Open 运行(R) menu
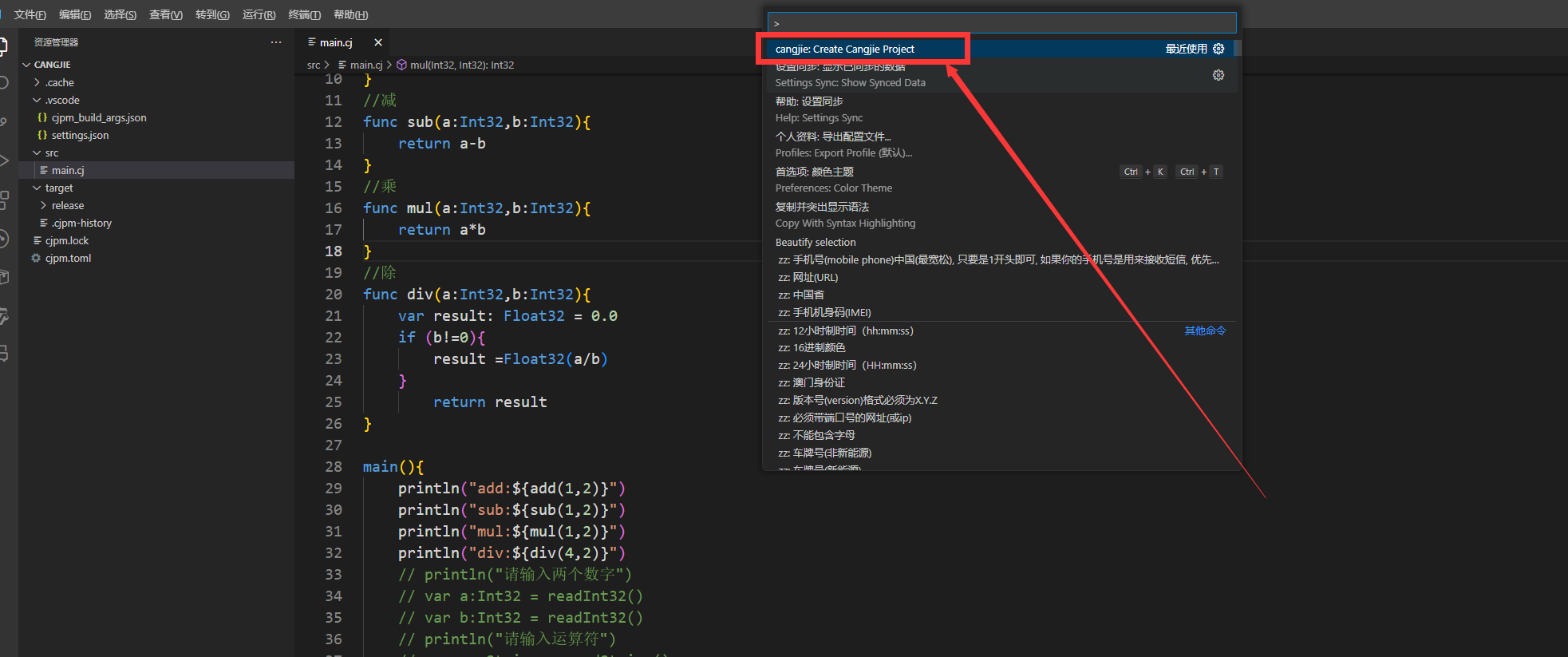This screenshot has width=1568, height=657. pyautogui.click(x=259, y=14)
